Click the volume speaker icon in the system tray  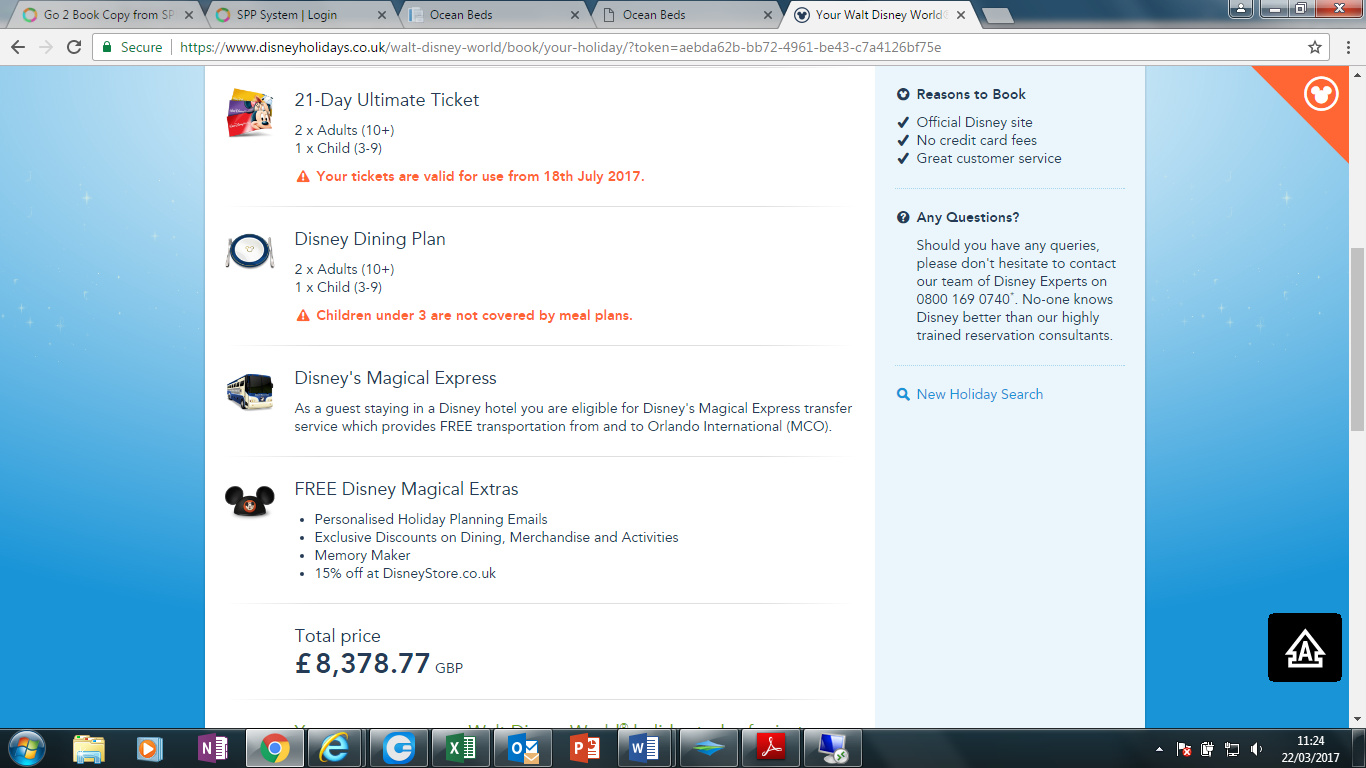1255,748
